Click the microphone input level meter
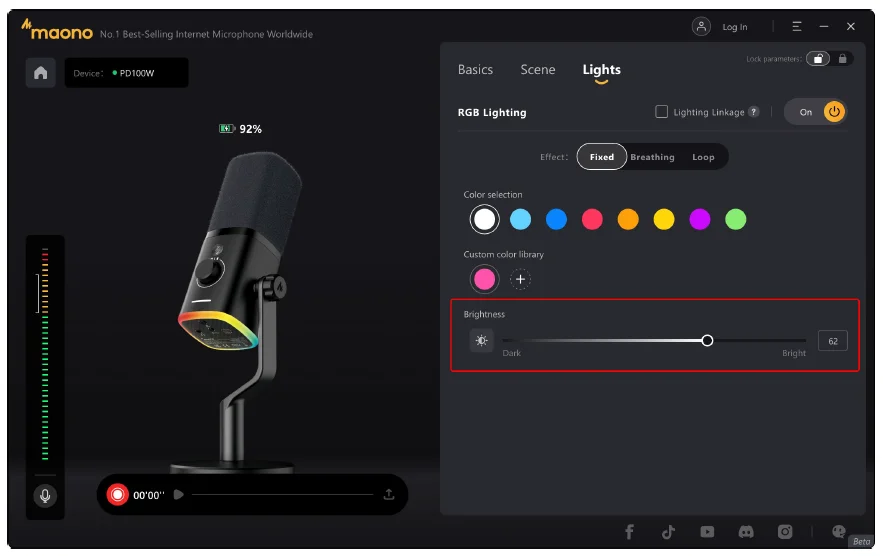Image resolution: width=883 pixels, height=556 pixels. click(x=44, y=354)
